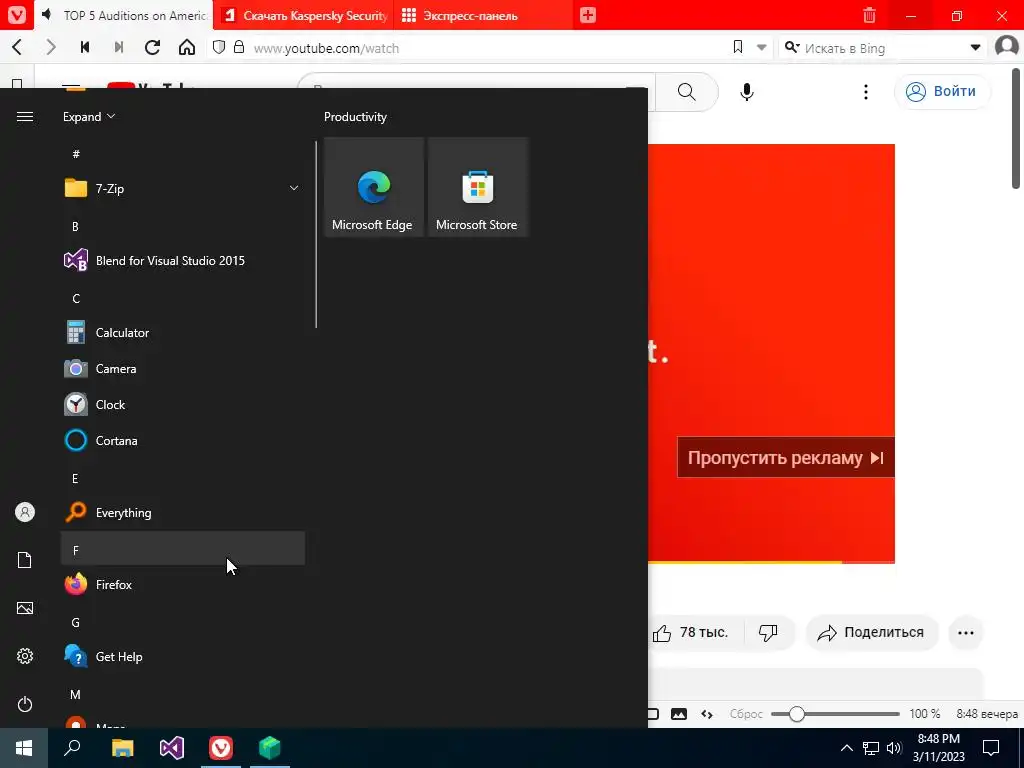Viewport: 1024px width, 768px height.
Task: Open Settings gear in Start sidebar
Action: pos(25,656)
